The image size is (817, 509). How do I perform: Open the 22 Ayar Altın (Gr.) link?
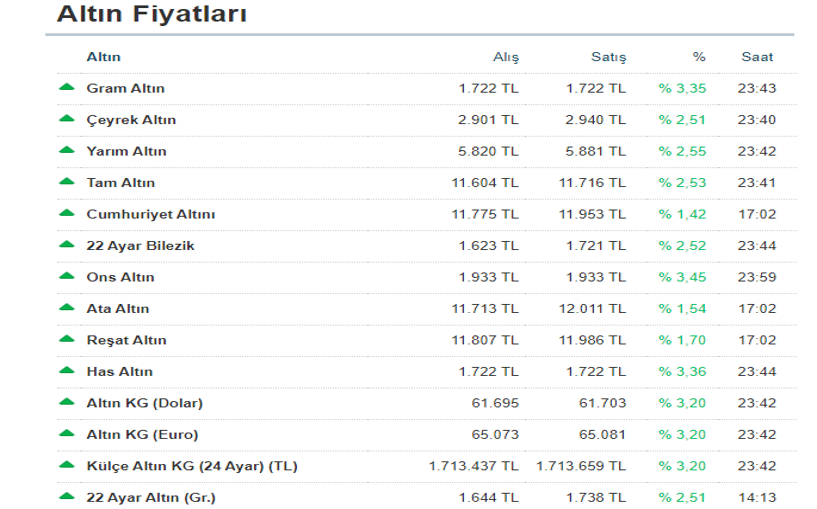coord(151,497)
